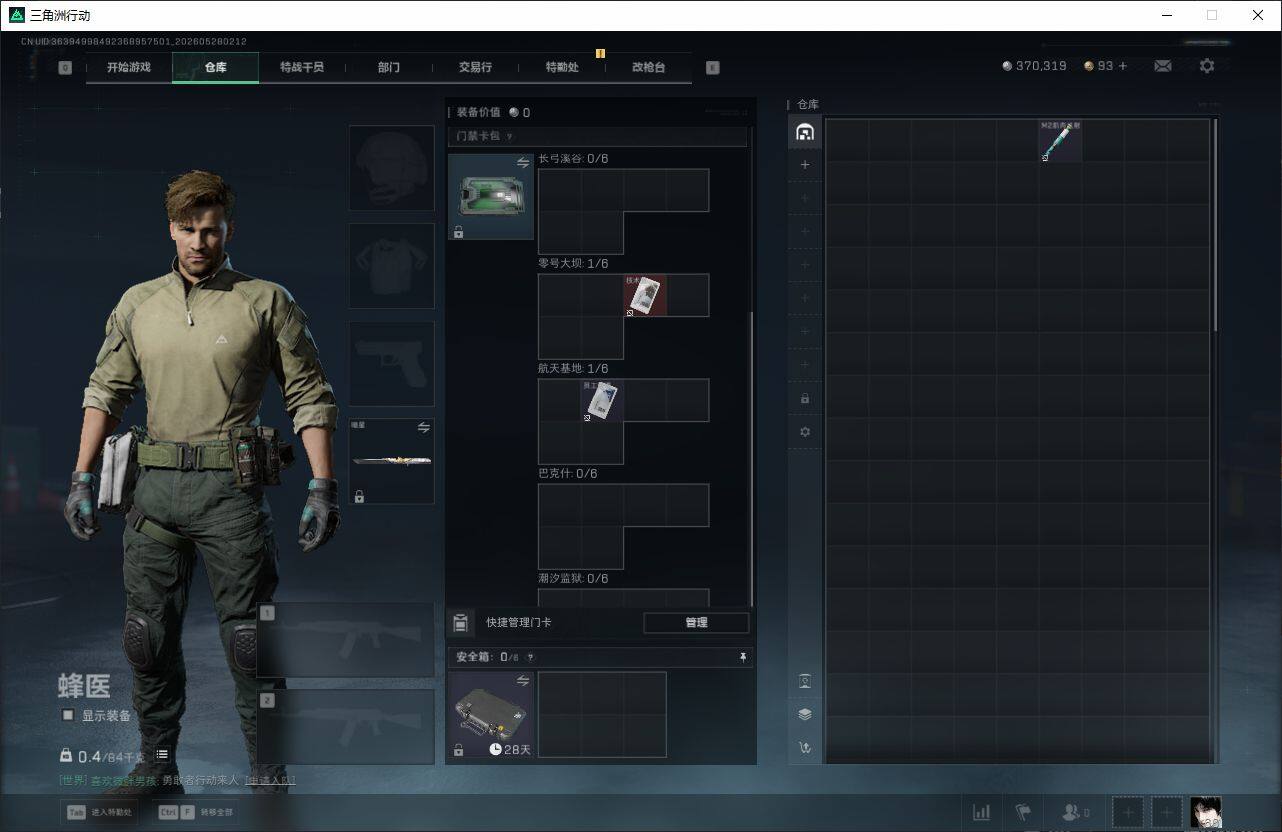1282x832 pixels.
Task: Swap the safe box using arrows icon
Action: [x=523, y=680]
